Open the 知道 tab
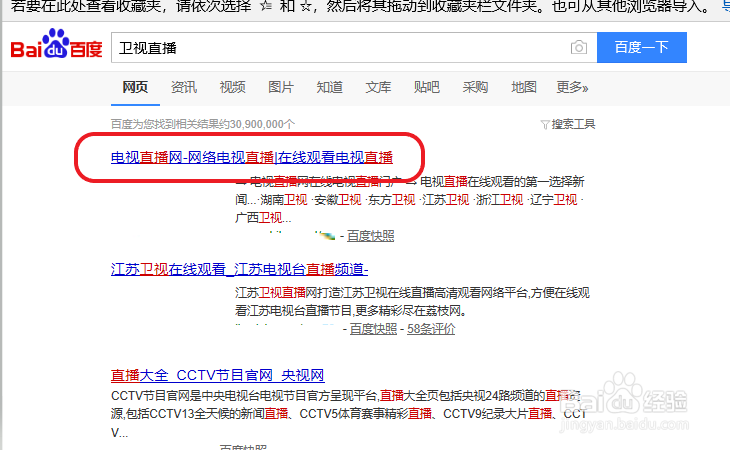 [x=330, y=87]
